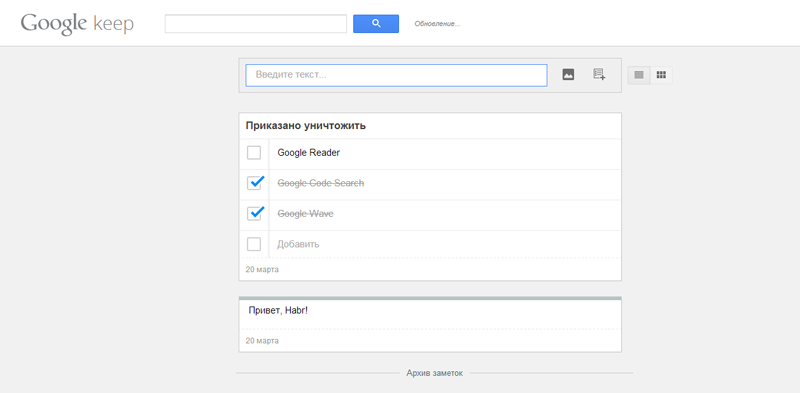Click the Архив заметок section label

(x=435, y=373)
